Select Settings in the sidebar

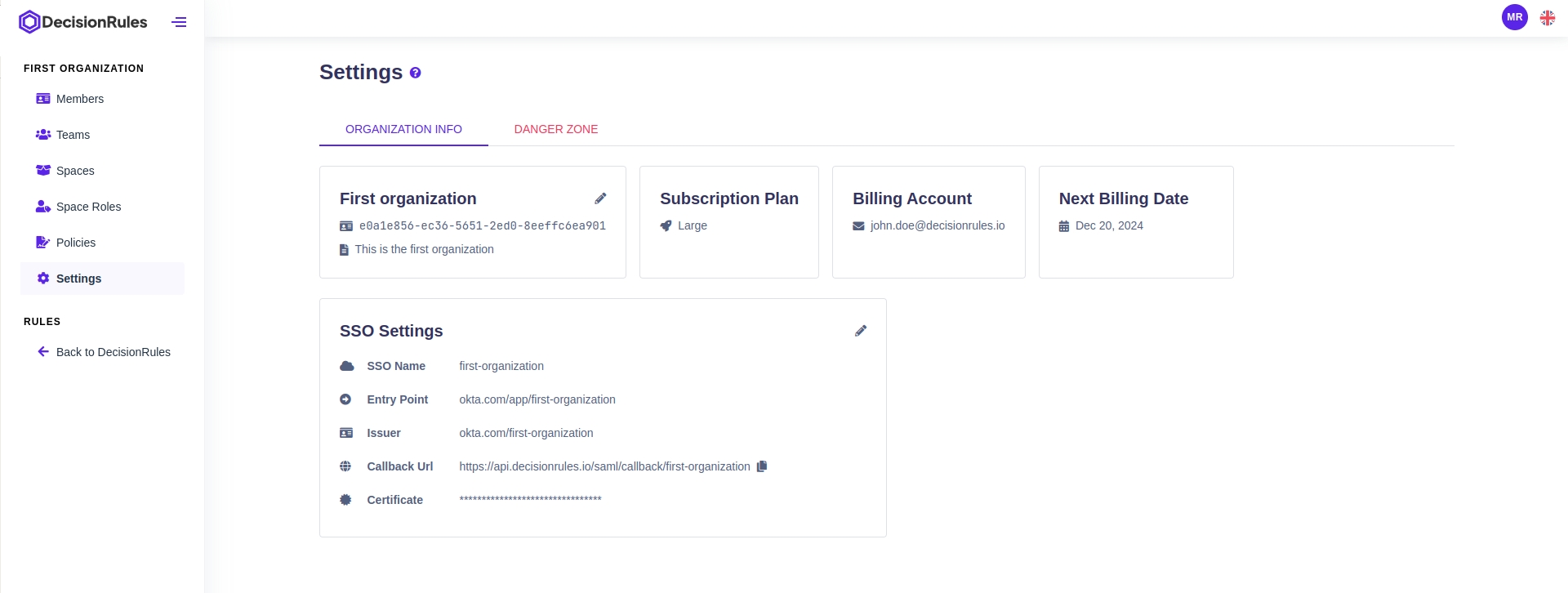78,279
